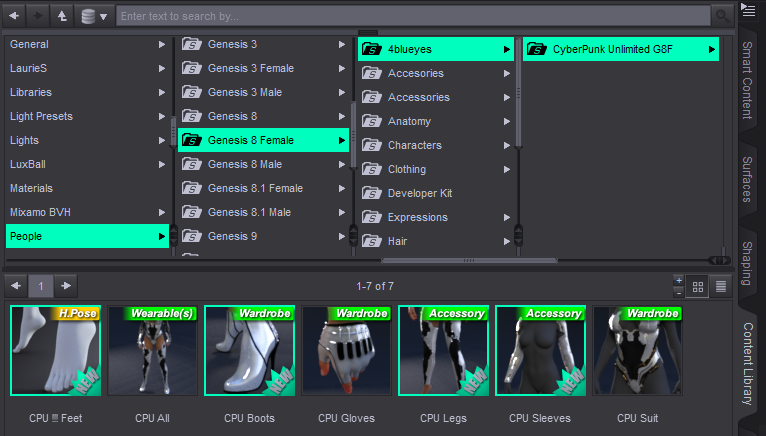The height and width of the screenshot is (436, 766).
Task: Select the General category
Action: point(87,44)
